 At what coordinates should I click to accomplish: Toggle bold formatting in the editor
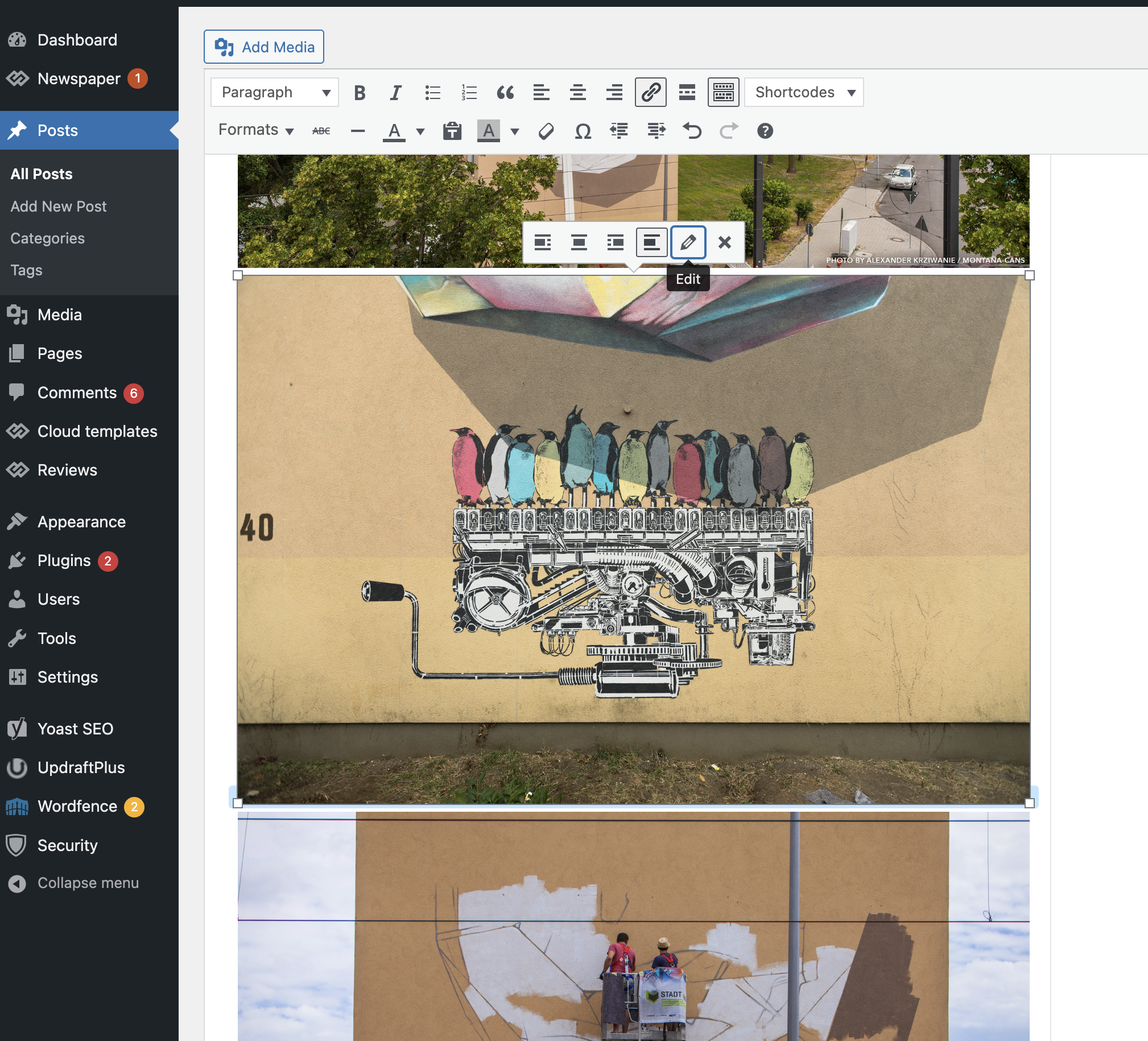[360, 92]
